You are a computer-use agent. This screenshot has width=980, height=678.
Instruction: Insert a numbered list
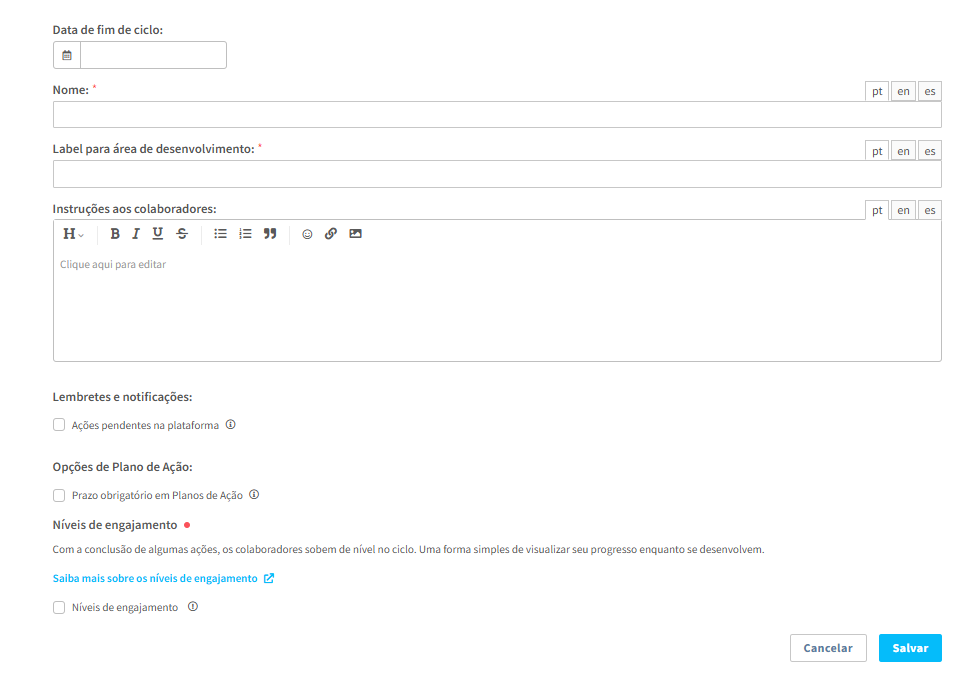[x=245, y=234]
